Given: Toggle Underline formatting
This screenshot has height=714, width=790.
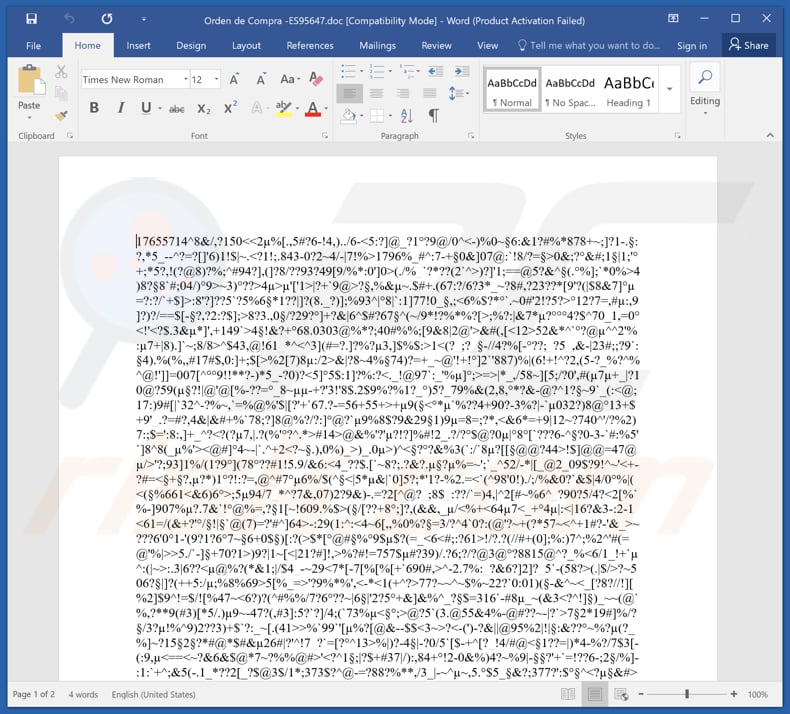Looking at the screenshot, I should click(x=146, y=107).
